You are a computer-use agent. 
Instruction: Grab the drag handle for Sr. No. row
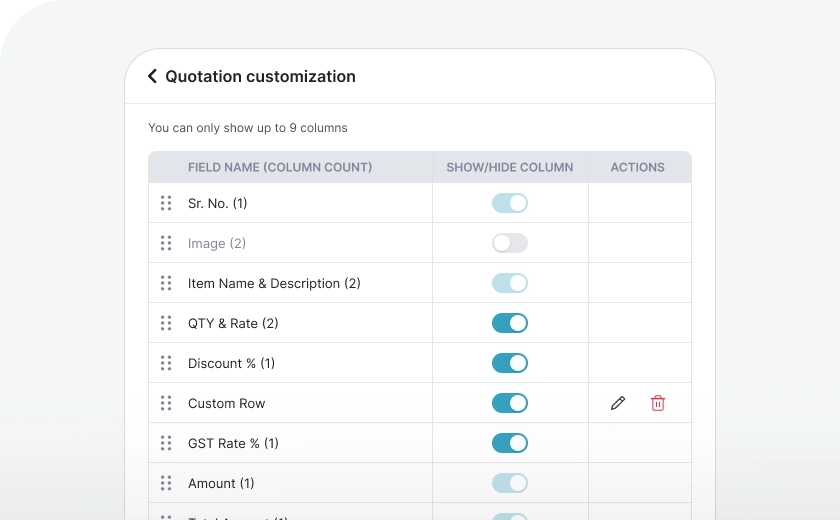coord(166,203)
